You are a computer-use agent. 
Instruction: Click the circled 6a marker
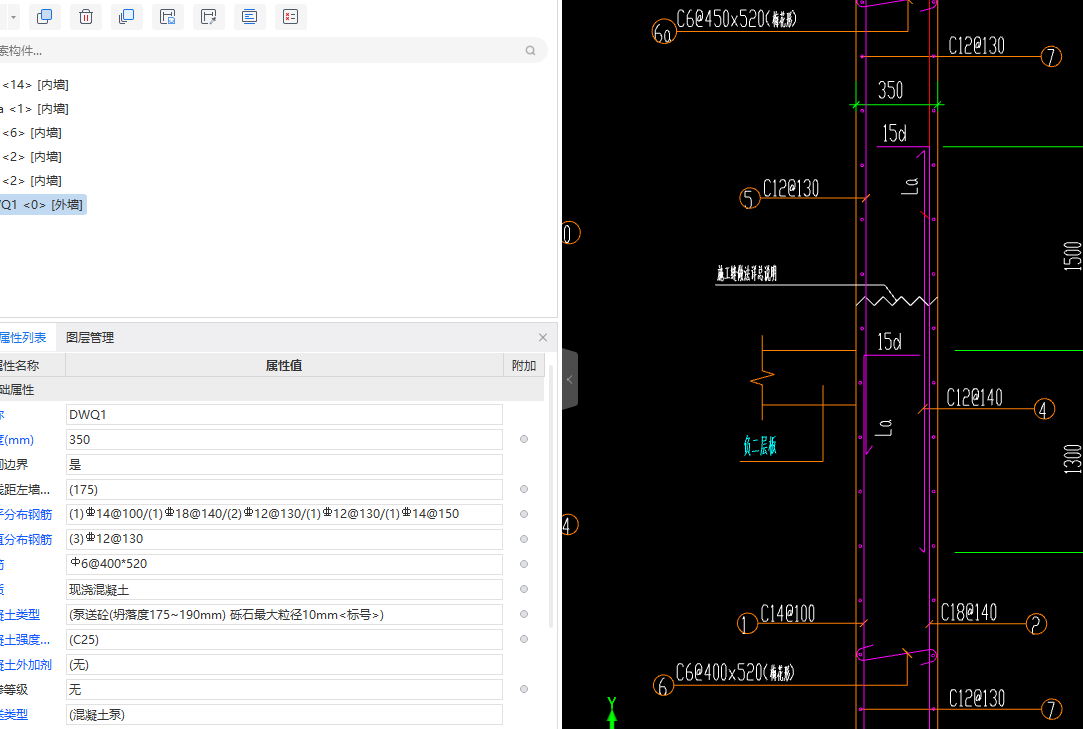(x=663, y=32)
